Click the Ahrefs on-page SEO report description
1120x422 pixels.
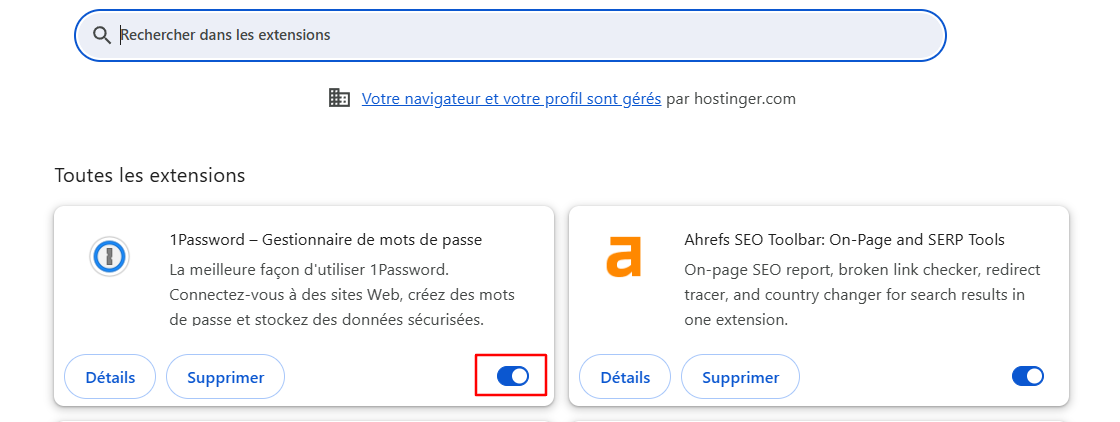(860, 295)
